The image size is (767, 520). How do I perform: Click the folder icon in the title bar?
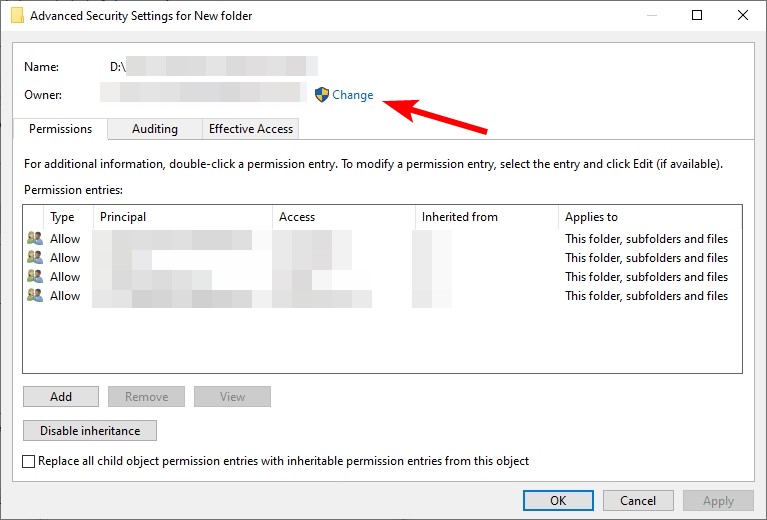(x=17, y=15)
